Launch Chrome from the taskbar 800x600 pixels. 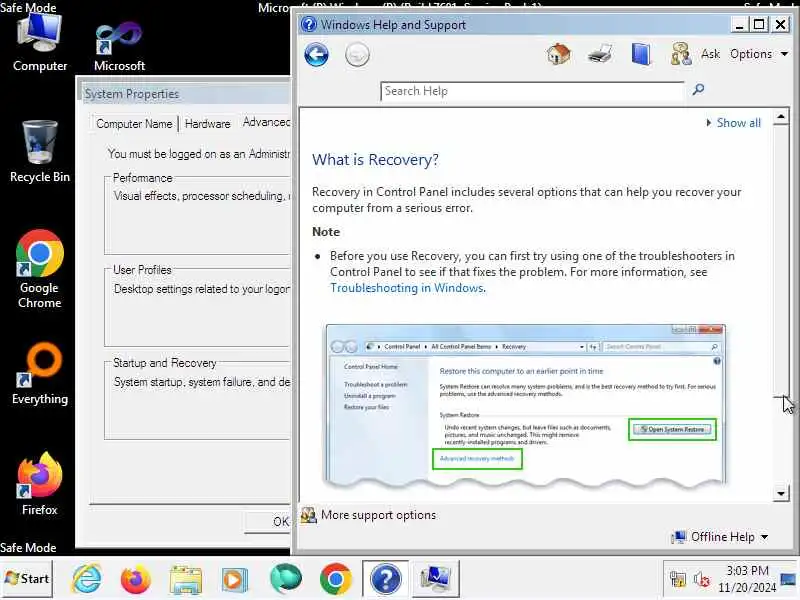pyautogui.click(x=336, y=579)
